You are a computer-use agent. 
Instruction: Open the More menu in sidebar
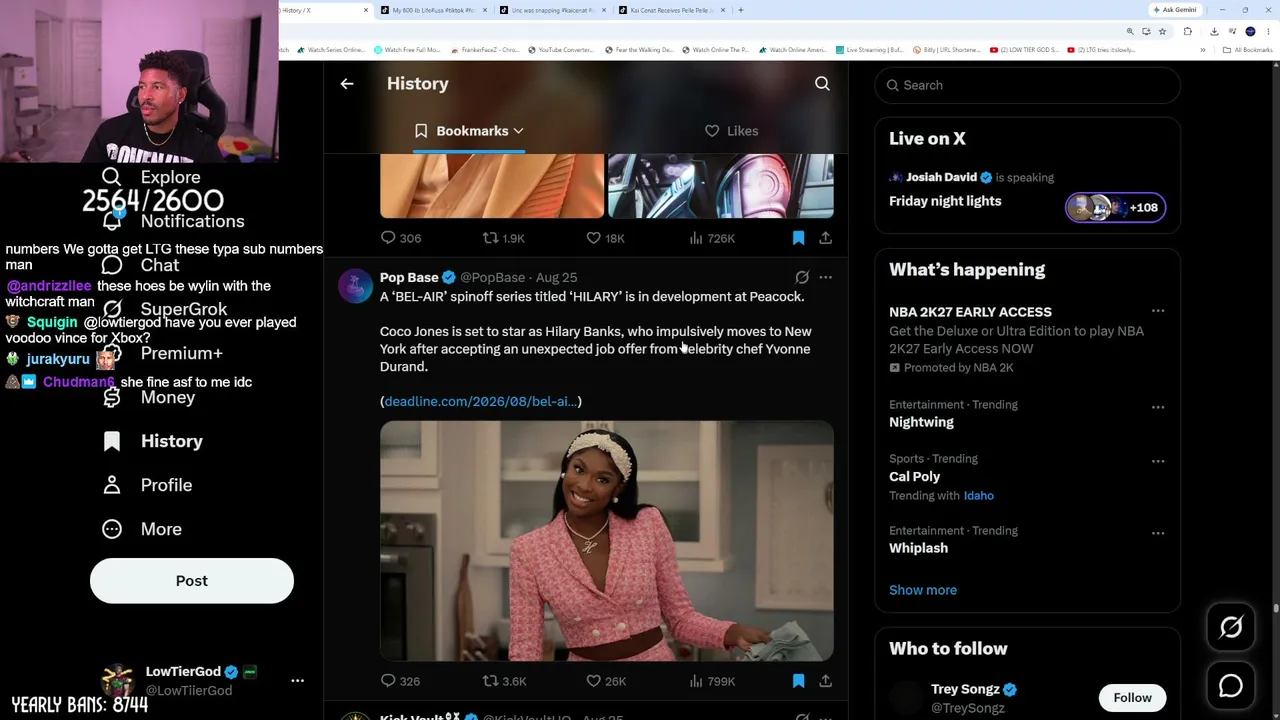coord(142,529)
